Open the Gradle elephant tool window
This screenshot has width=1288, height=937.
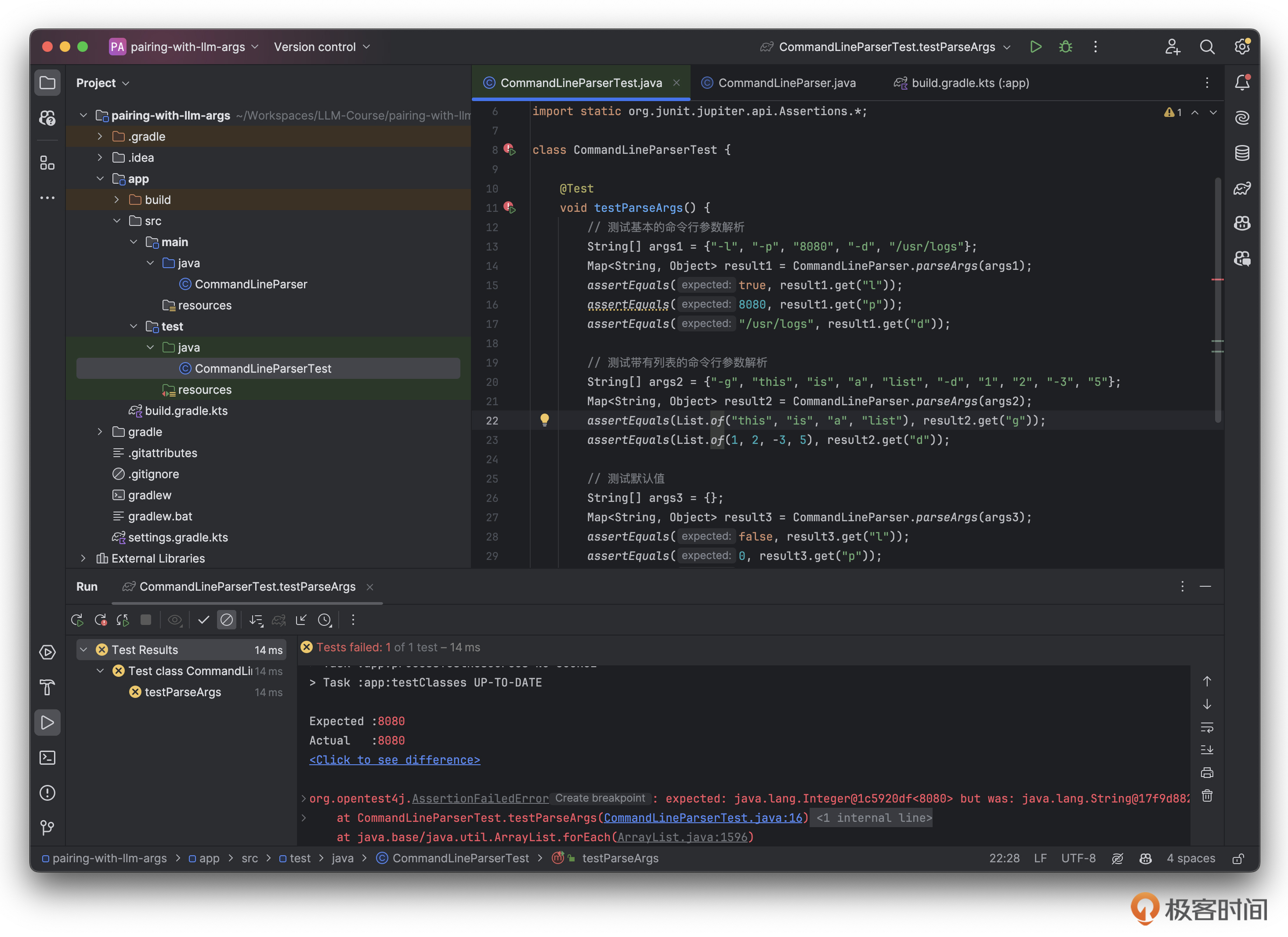click(1242, 189)
